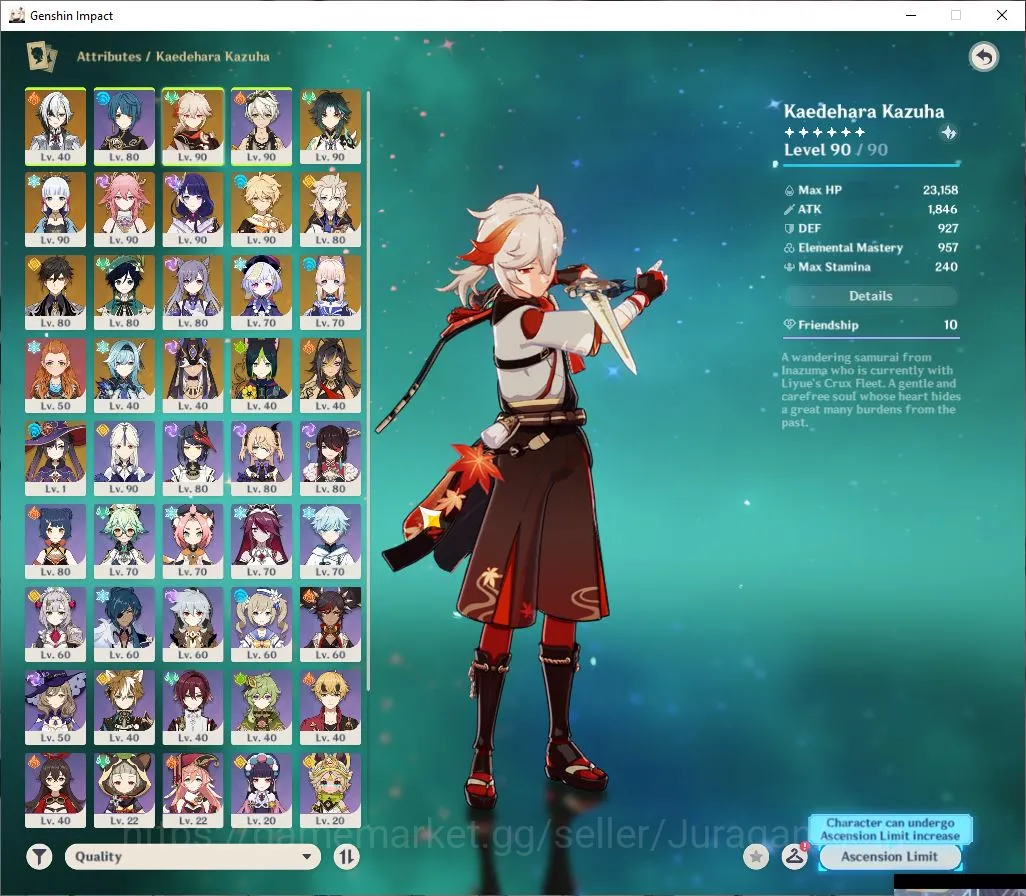
Task: Click the back arrow button
Action: point(983,57)
